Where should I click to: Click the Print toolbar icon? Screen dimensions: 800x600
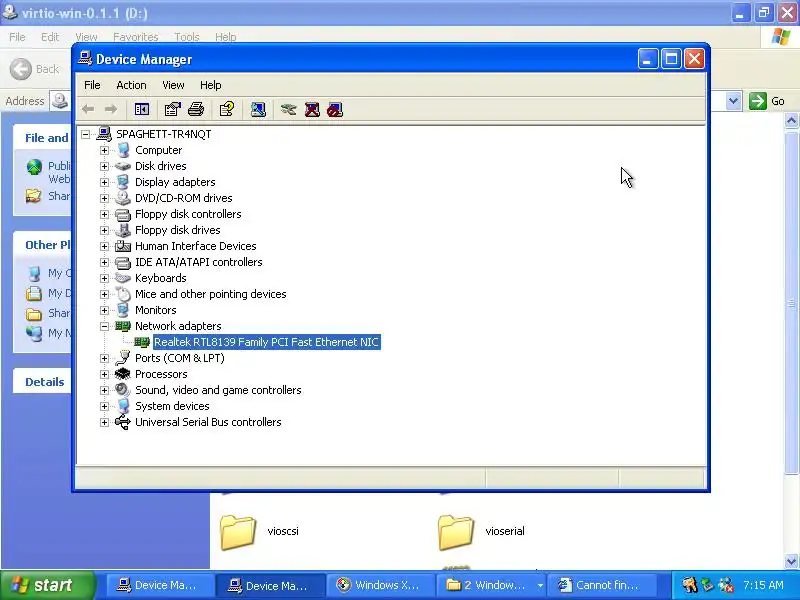tap(196, 109)
